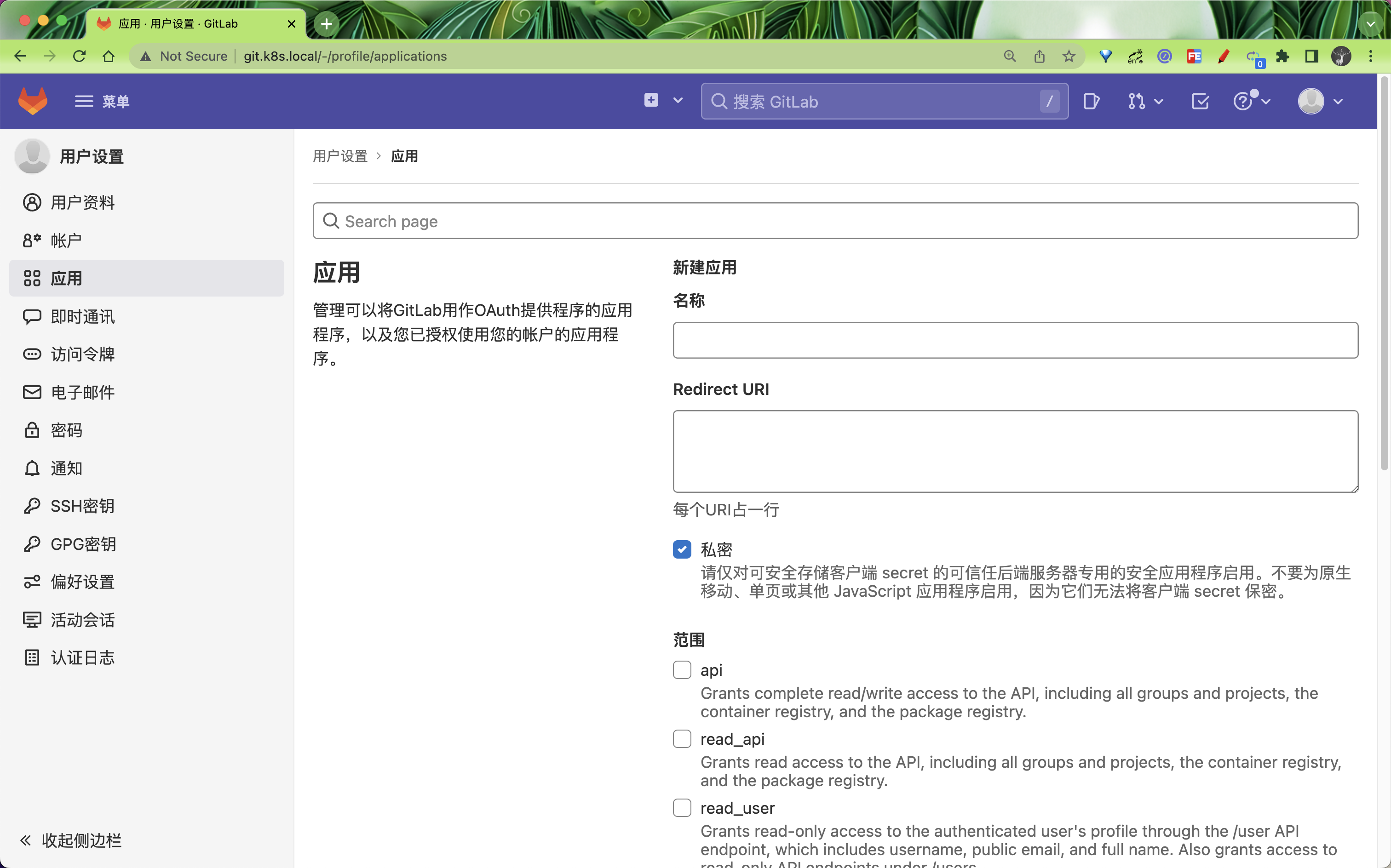1391x868 pixels.
Task: Expand the create new dropdown chevron
Action: pos(678,101)
